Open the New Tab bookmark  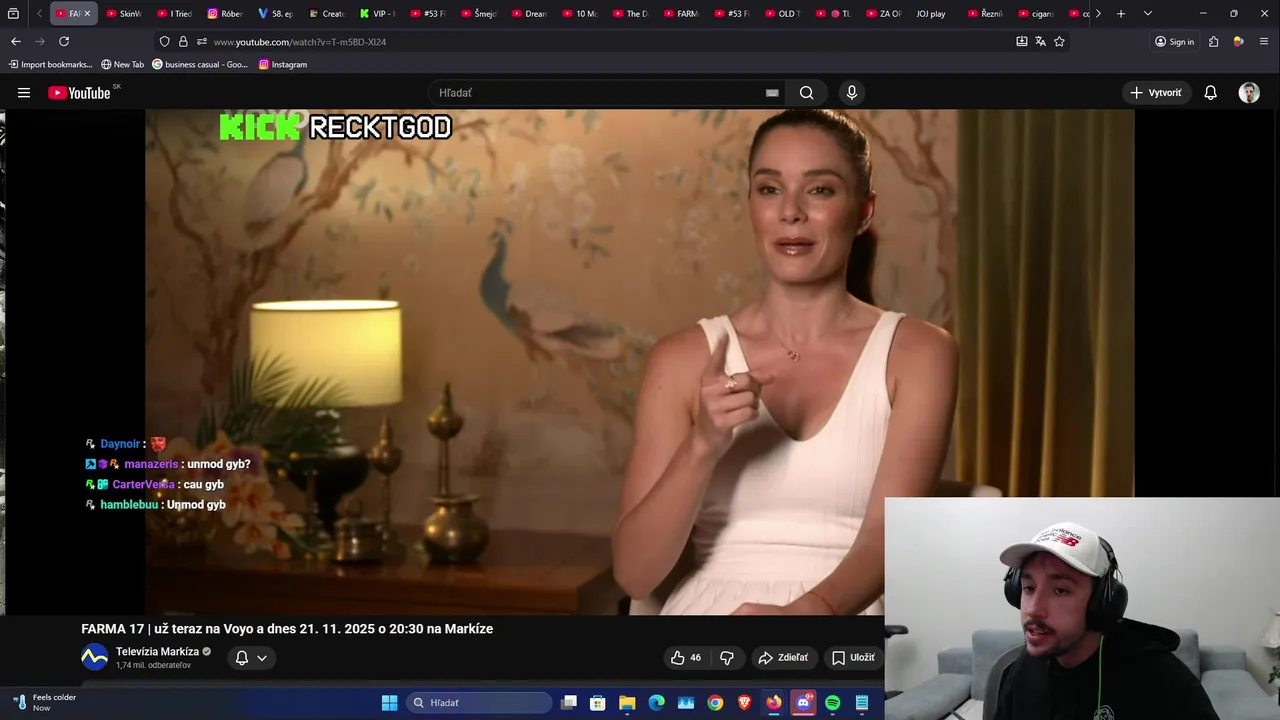(122, 64)
